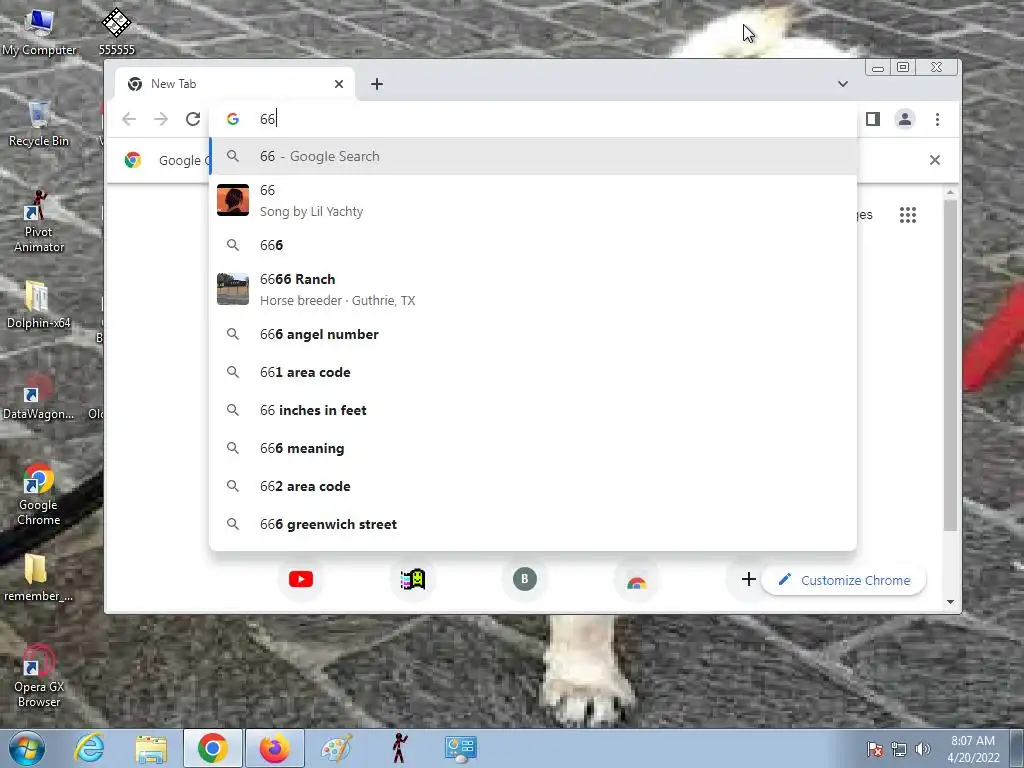Open the Google apps grid icon

coord(908,215)
